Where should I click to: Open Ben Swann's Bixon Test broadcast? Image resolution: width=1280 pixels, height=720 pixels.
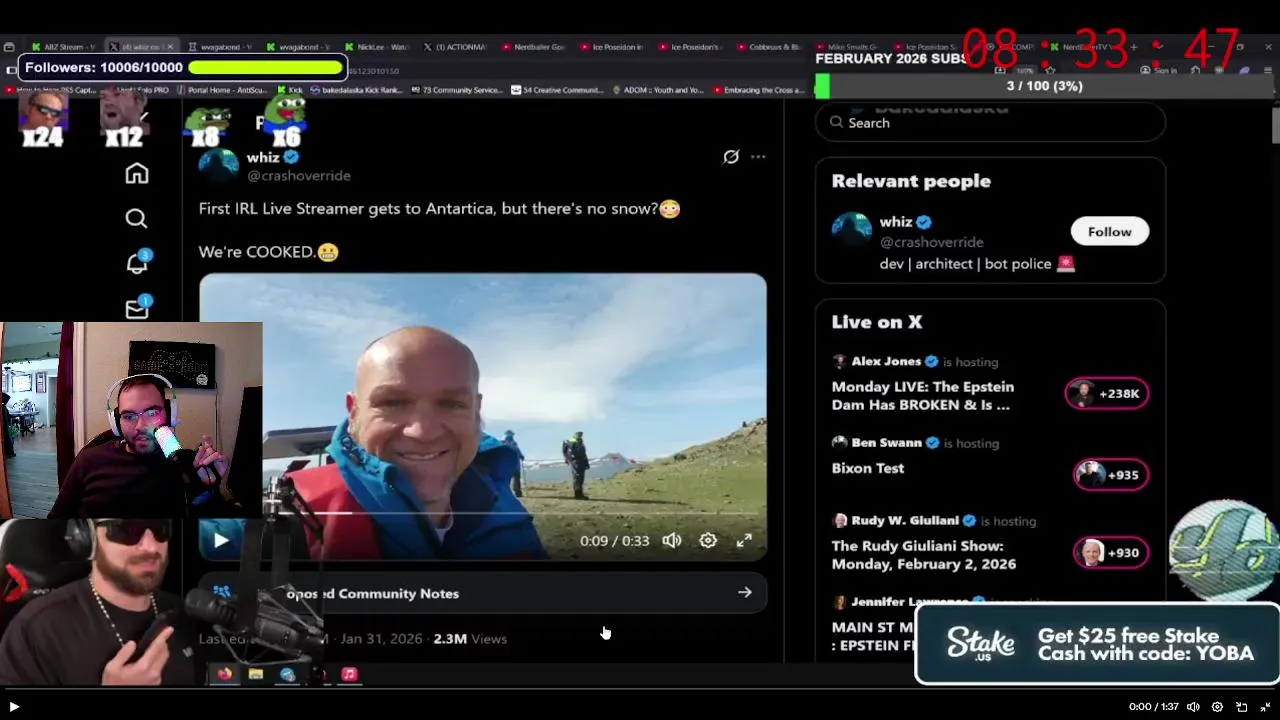click(868, 468)
